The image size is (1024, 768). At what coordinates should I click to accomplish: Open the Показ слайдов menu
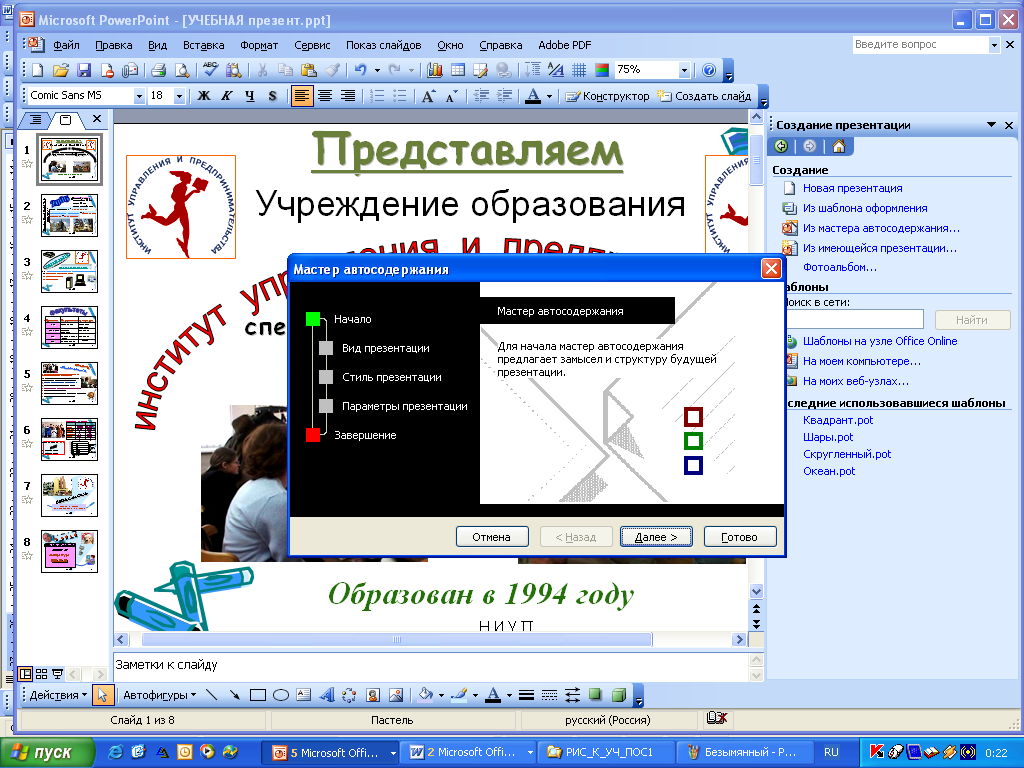tap(383, 45)
